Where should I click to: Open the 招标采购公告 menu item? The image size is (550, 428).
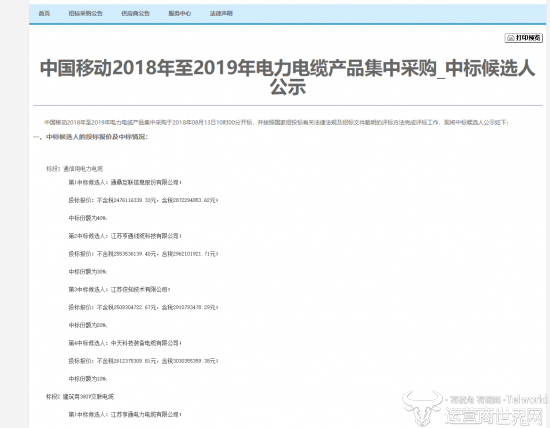click(x=85, y=13)
